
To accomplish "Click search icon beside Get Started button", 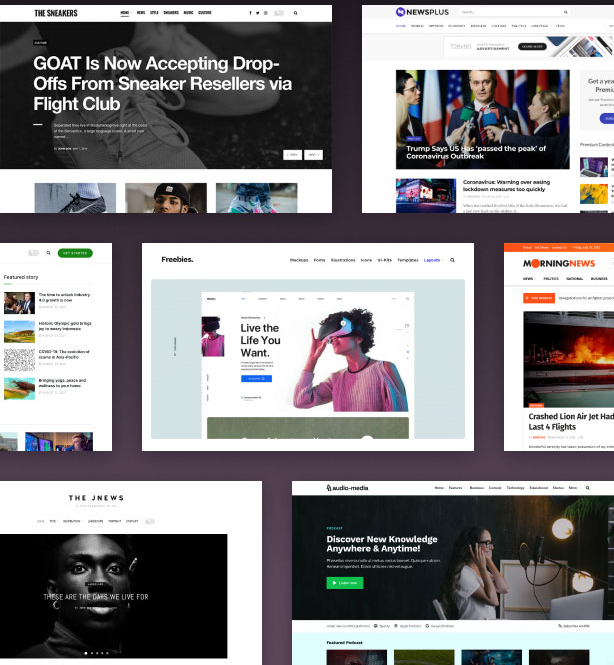I will pyautogui.click(x=49, y=253).
